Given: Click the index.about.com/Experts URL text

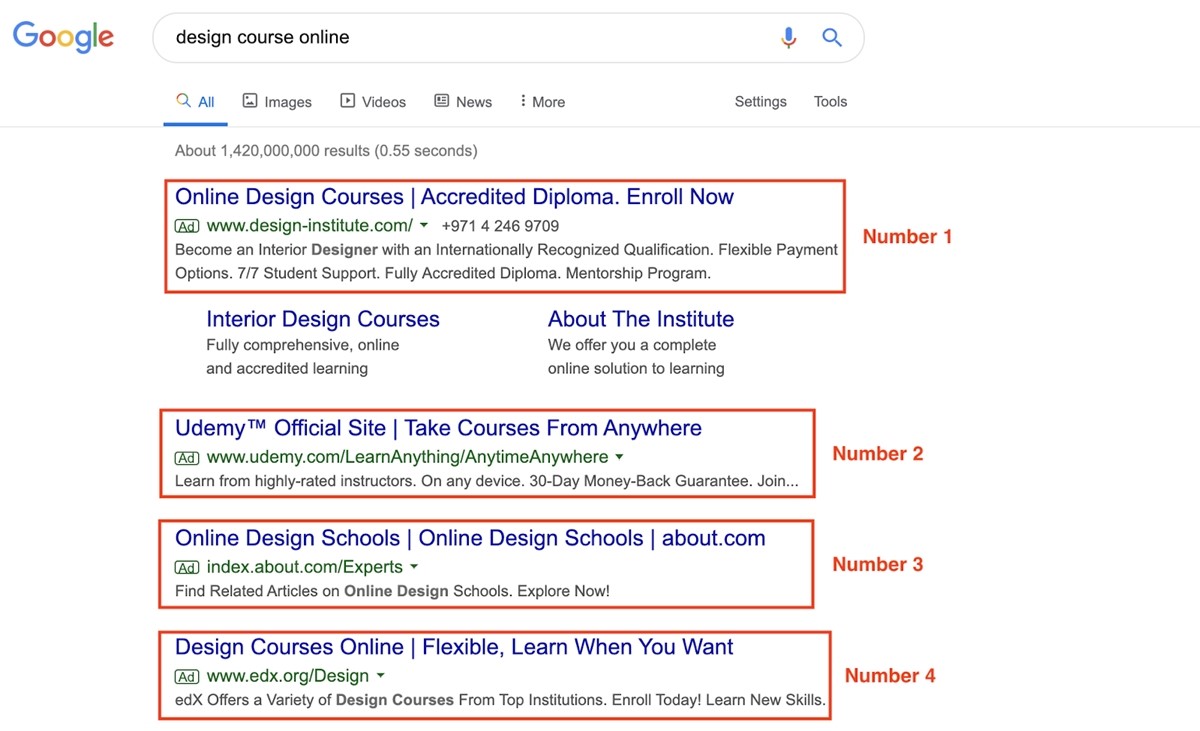Looking at the screenshot, I should 305,567.
